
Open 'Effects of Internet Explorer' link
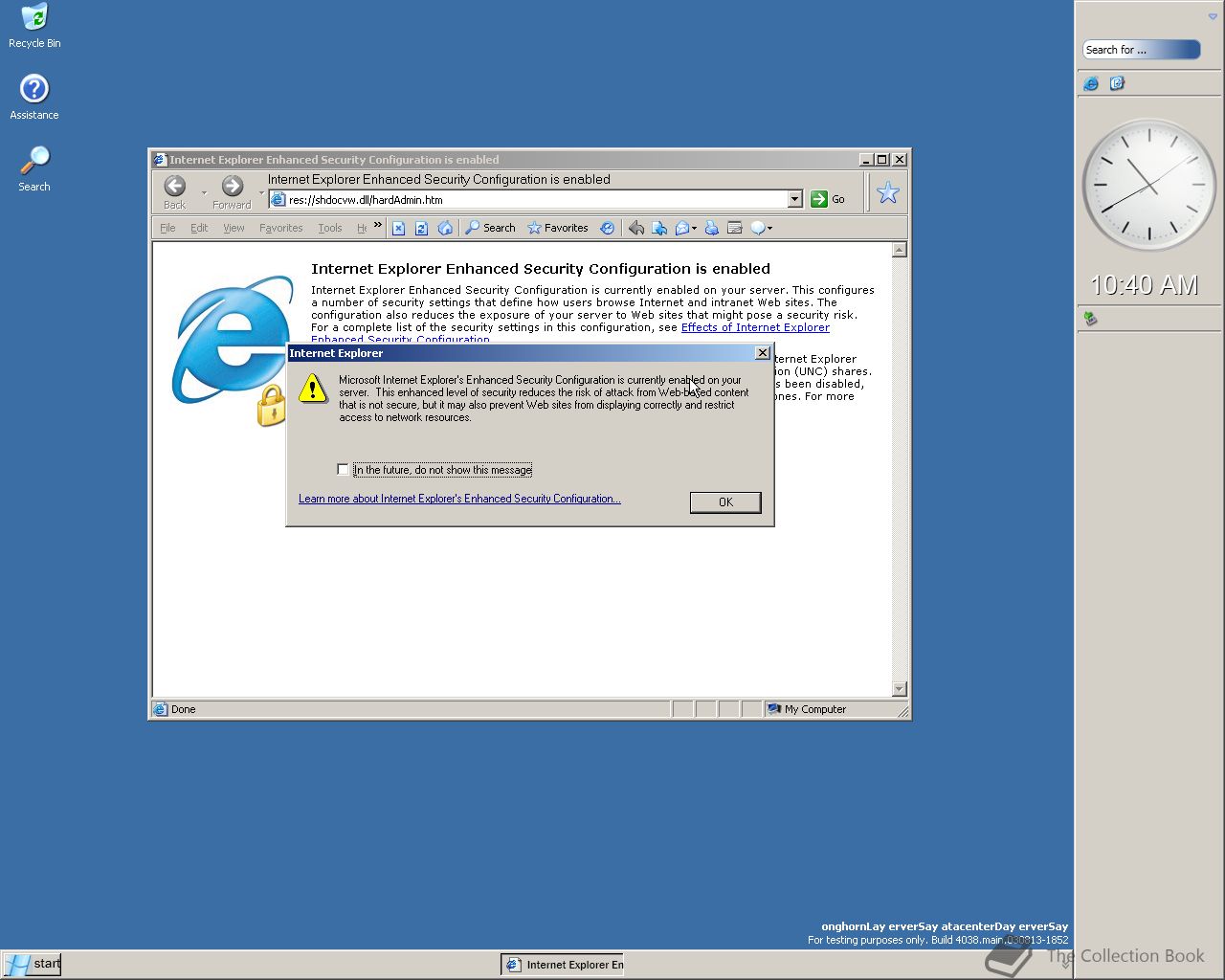click(755, 327)
